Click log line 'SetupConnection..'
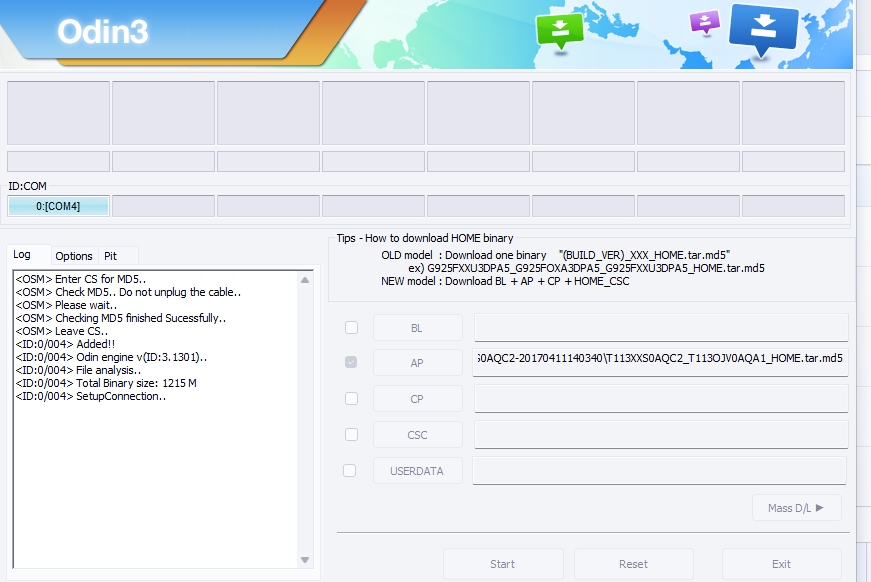This screenshot has height=582, width=871. click(91, 397)
